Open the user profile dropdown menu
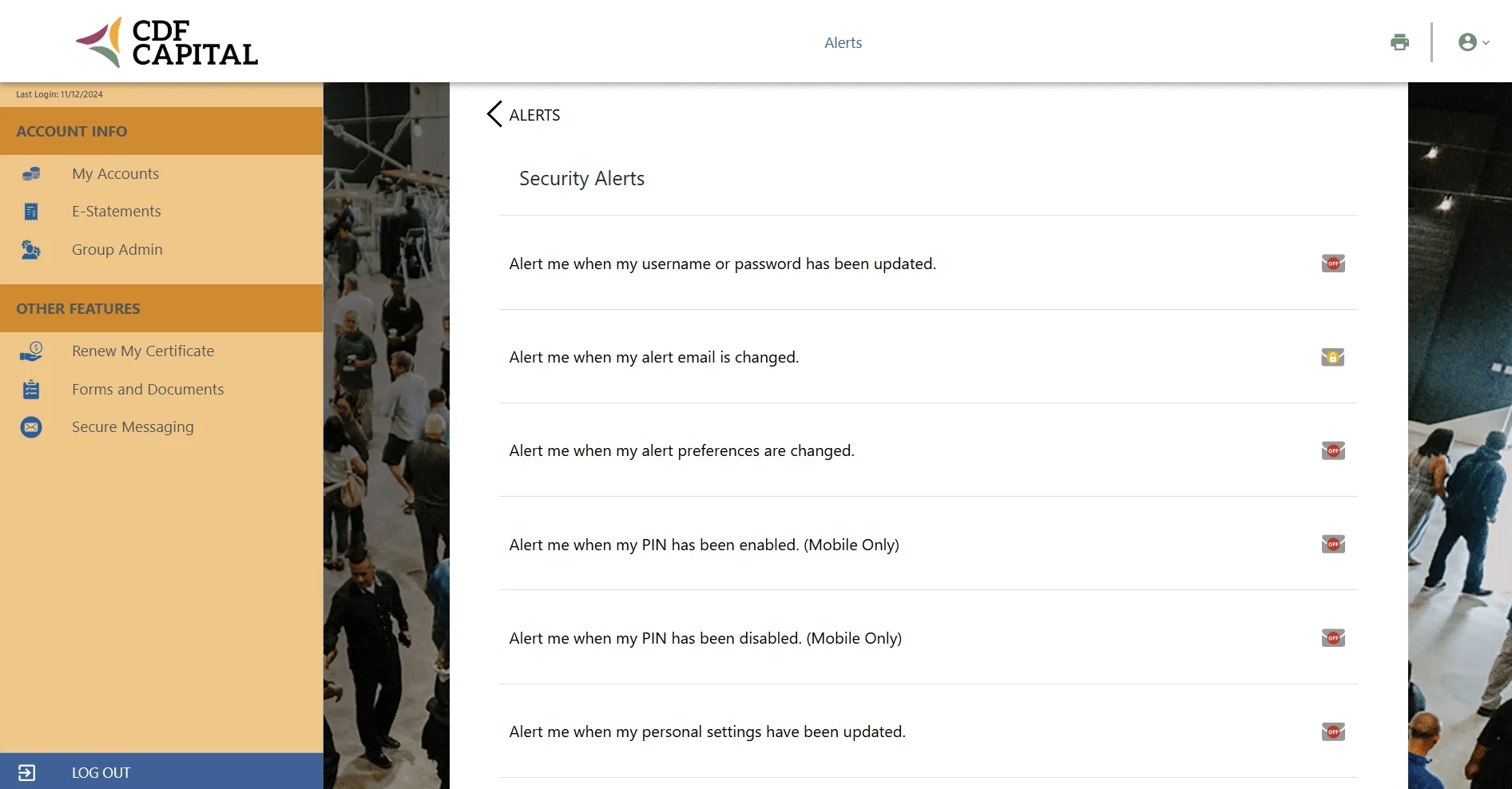Screen dimensions: 1512x789 pyautogui.click(x=1472, y=42)
